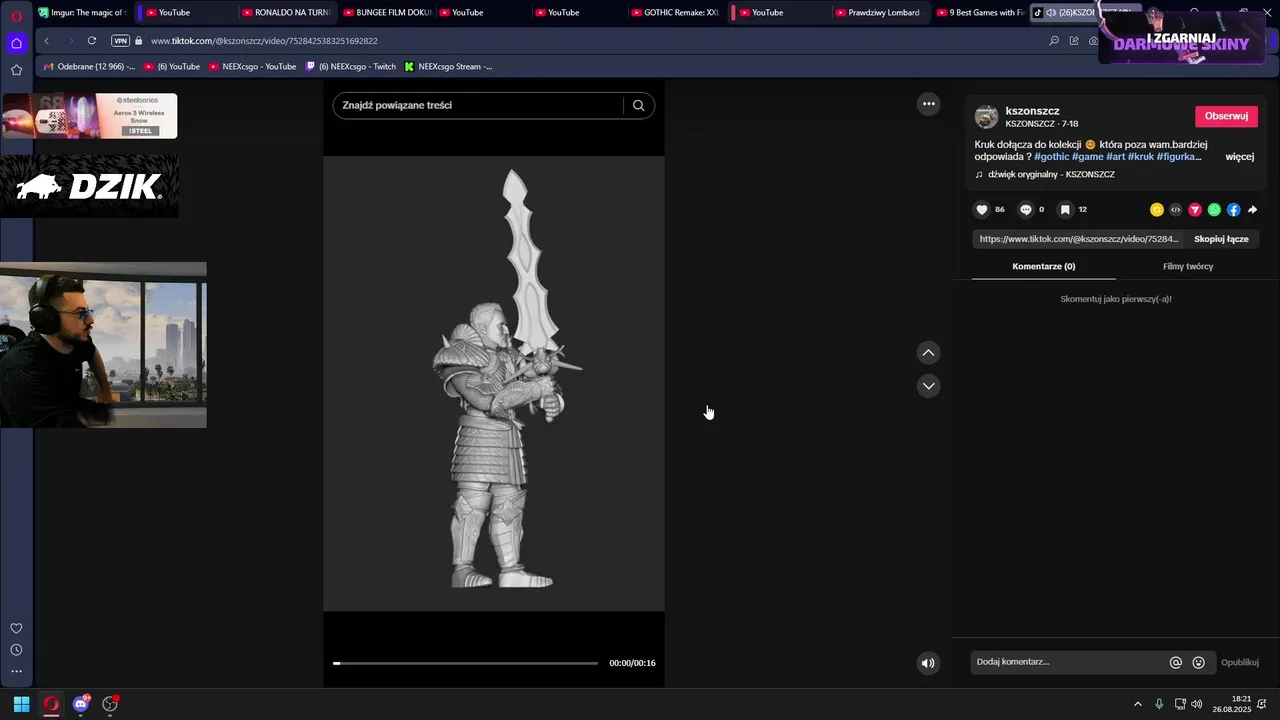Switch to Filmy twórcy tab
This screenshot has width=1280, height=720.
click(1187, 267)
